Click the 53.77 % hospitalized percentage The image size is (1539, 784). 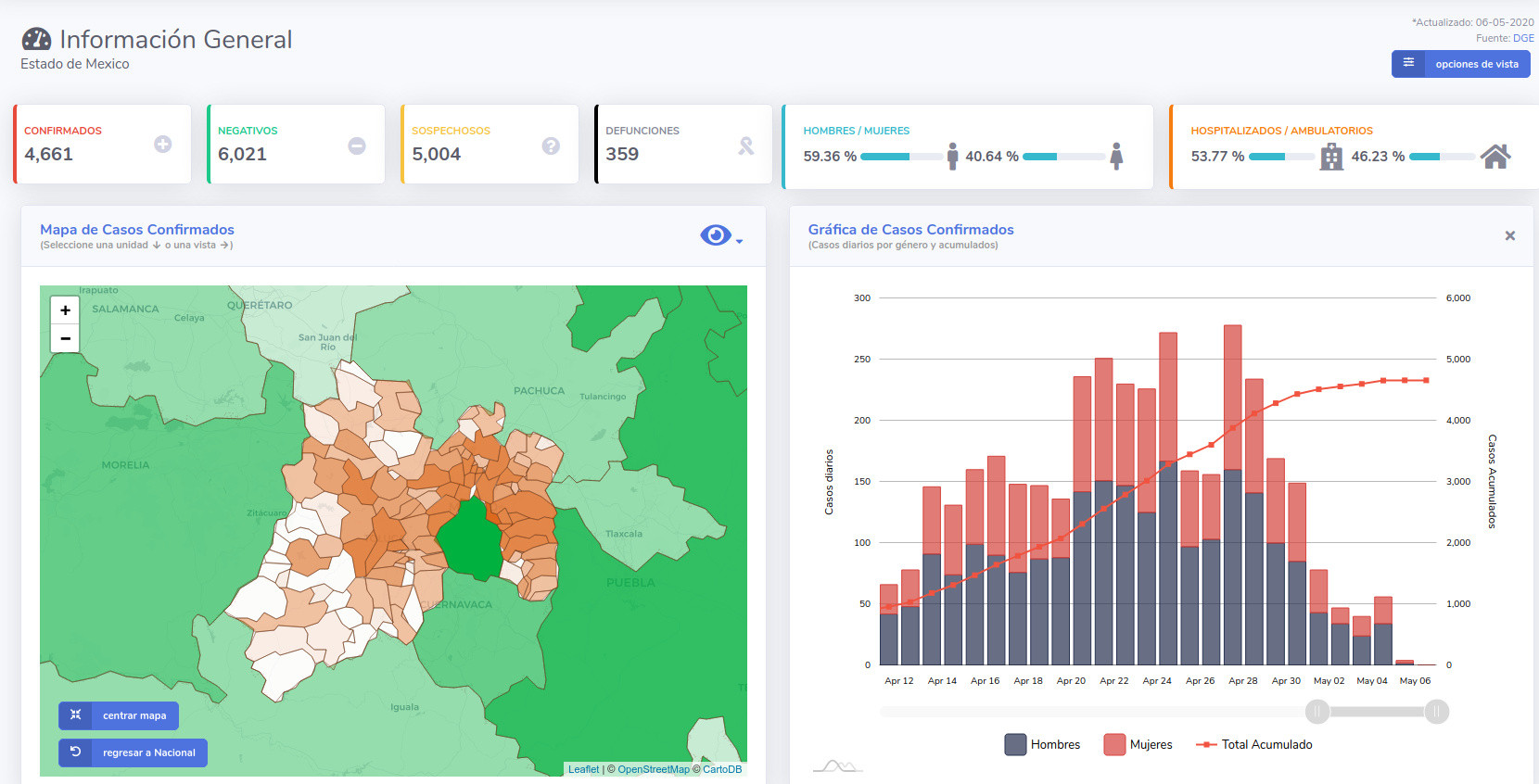click(x=1217, y=157)
